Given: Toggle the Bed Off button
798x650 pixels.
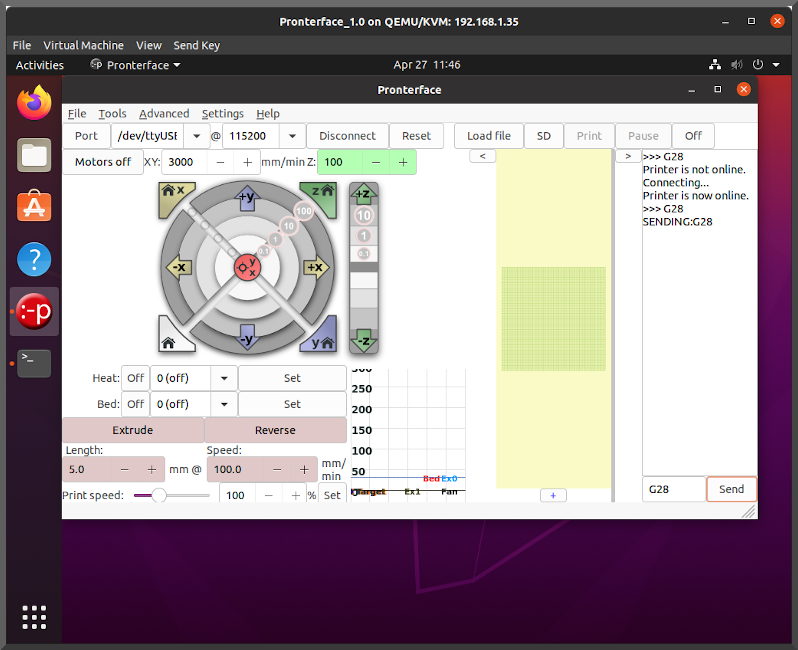Looking at the screenshot, I should (135, 404).
